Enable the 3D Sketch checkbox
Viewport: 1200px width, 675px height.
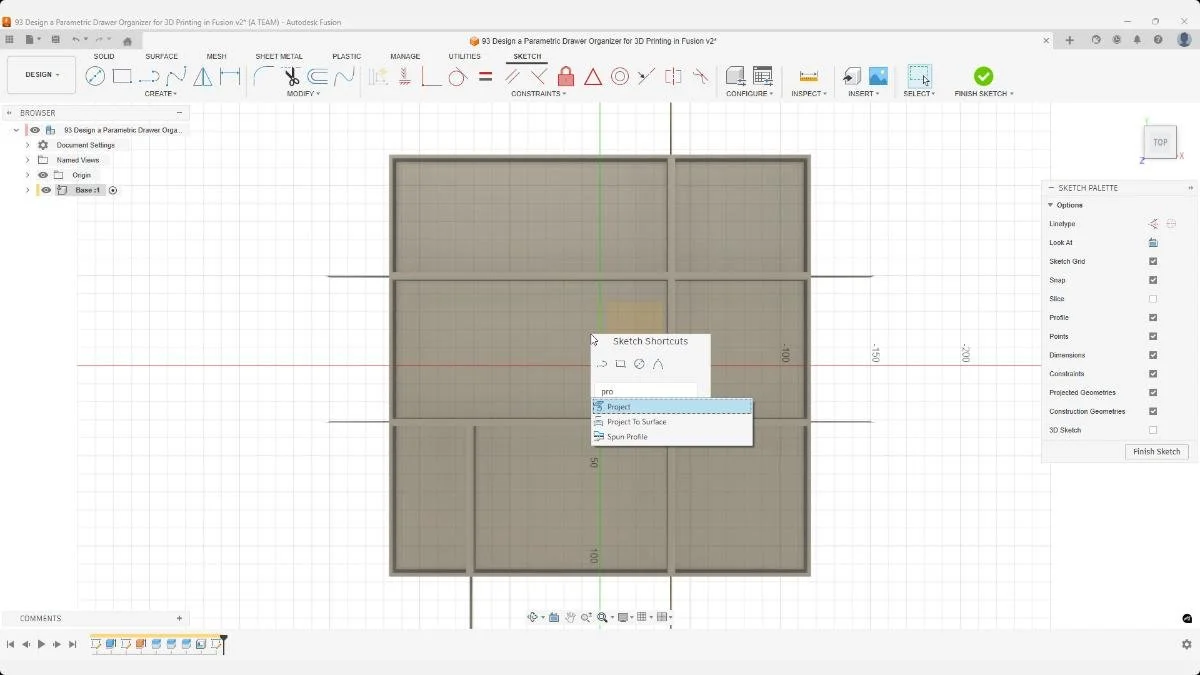click(1153, 430)
